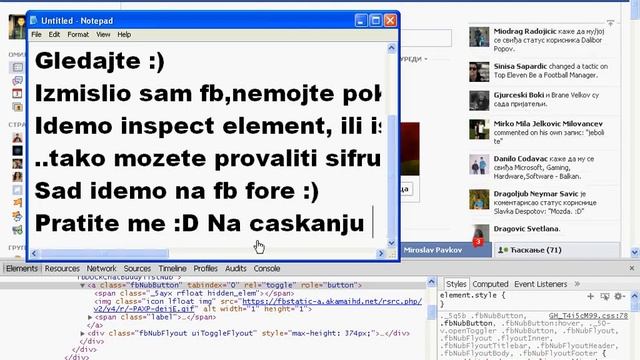Image resolution: width=640 pixels, height=360 pixels.
Task: Switch to DevTools Profiles tab
Action: (x=205, y=269)
